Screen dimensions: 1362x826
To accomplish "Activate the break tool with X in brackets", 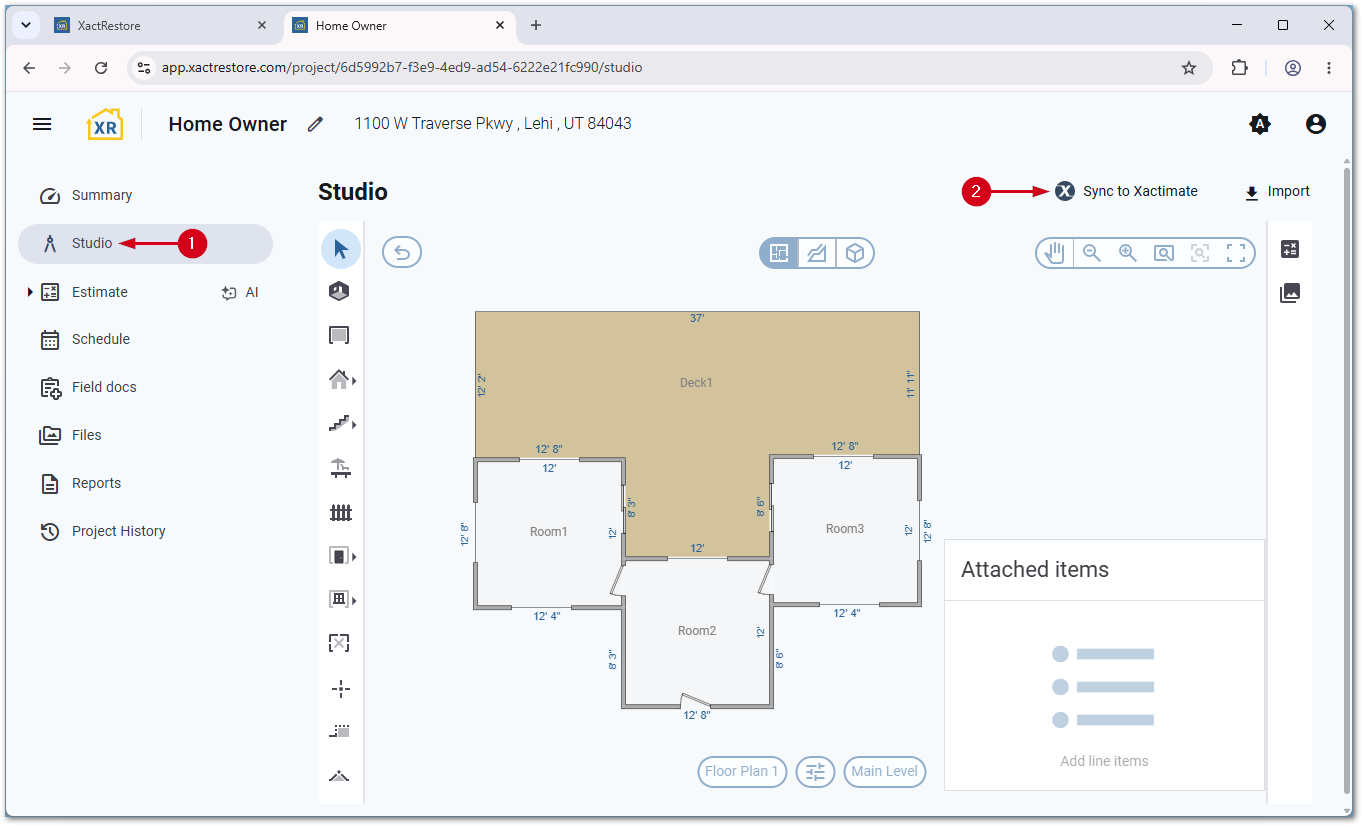I will [340, 643].
